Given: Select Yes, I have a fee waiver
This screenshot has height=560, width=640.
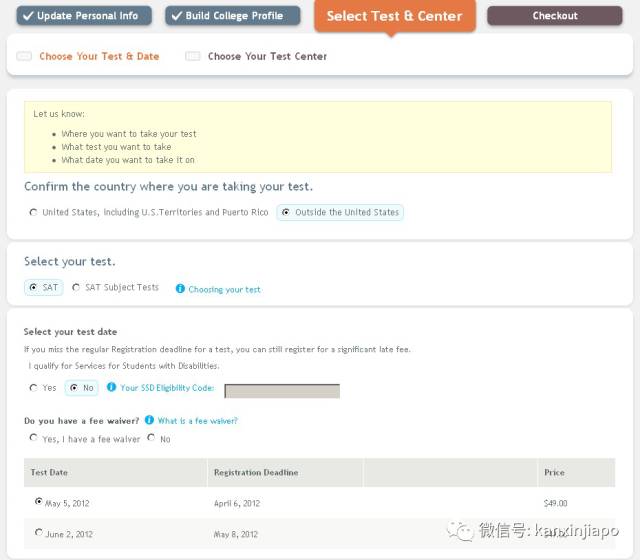Looking at the screenshot, I should tap(34, 439).
